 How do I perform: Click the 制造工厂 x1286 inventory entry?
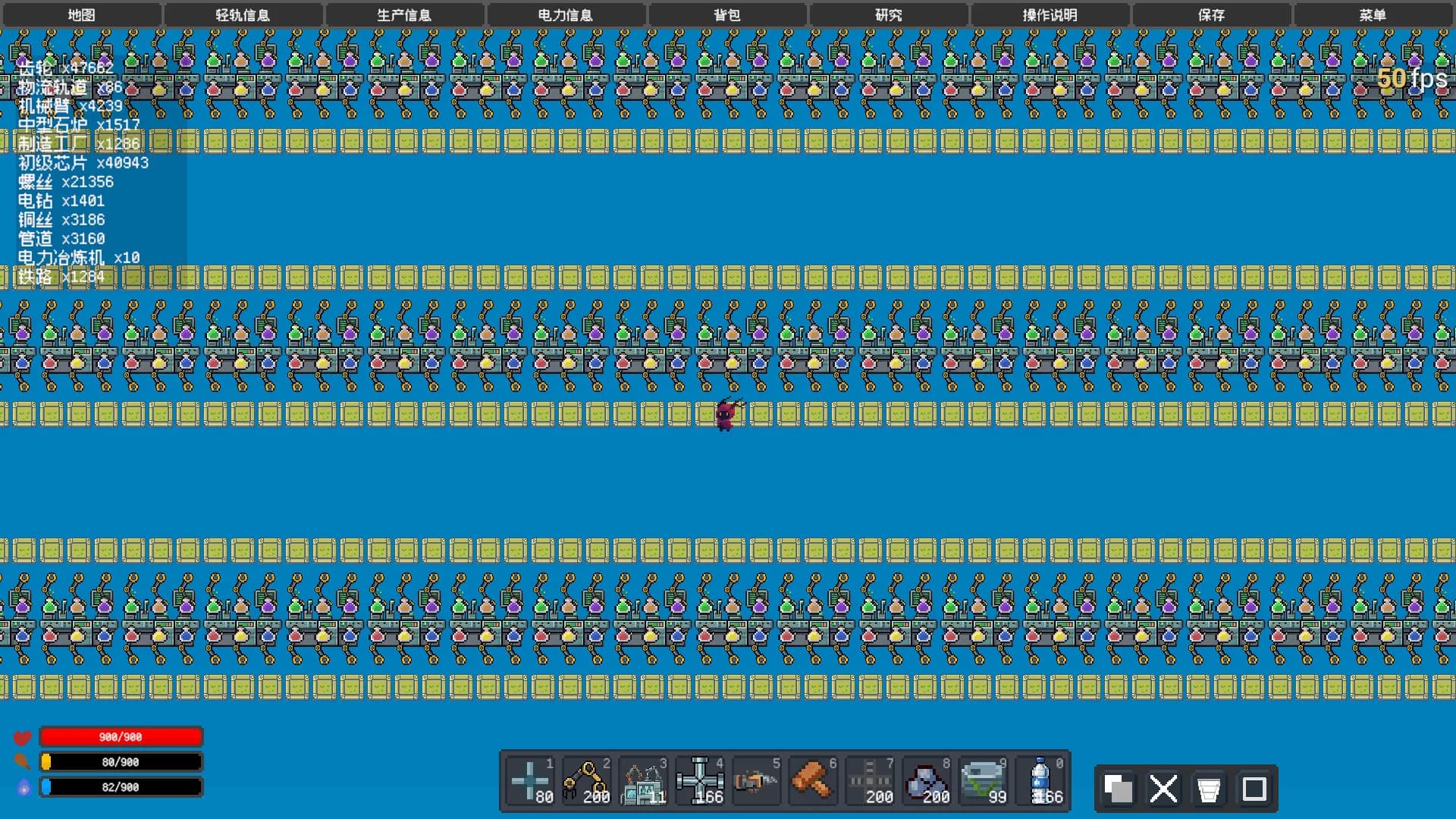[79, 144]
